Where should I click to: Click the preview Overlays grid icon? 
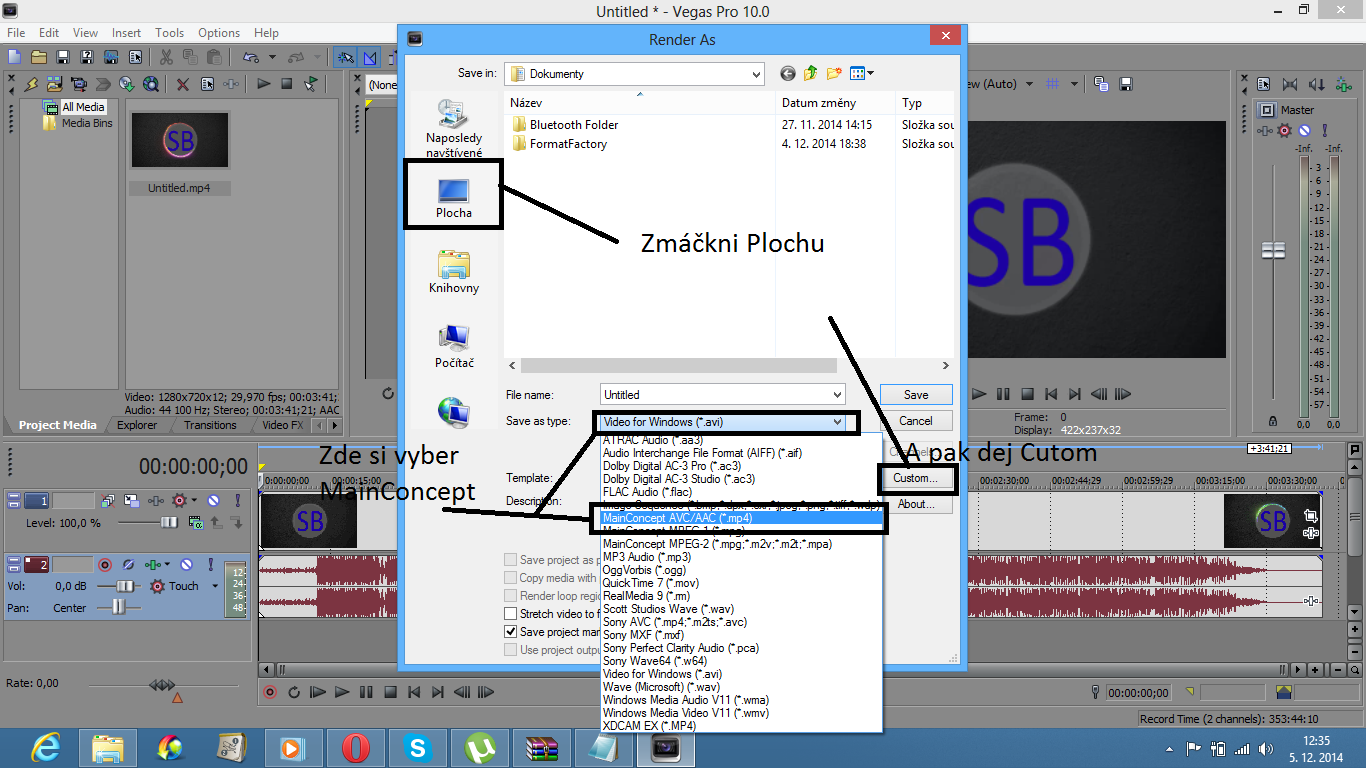coord(1052,84)
